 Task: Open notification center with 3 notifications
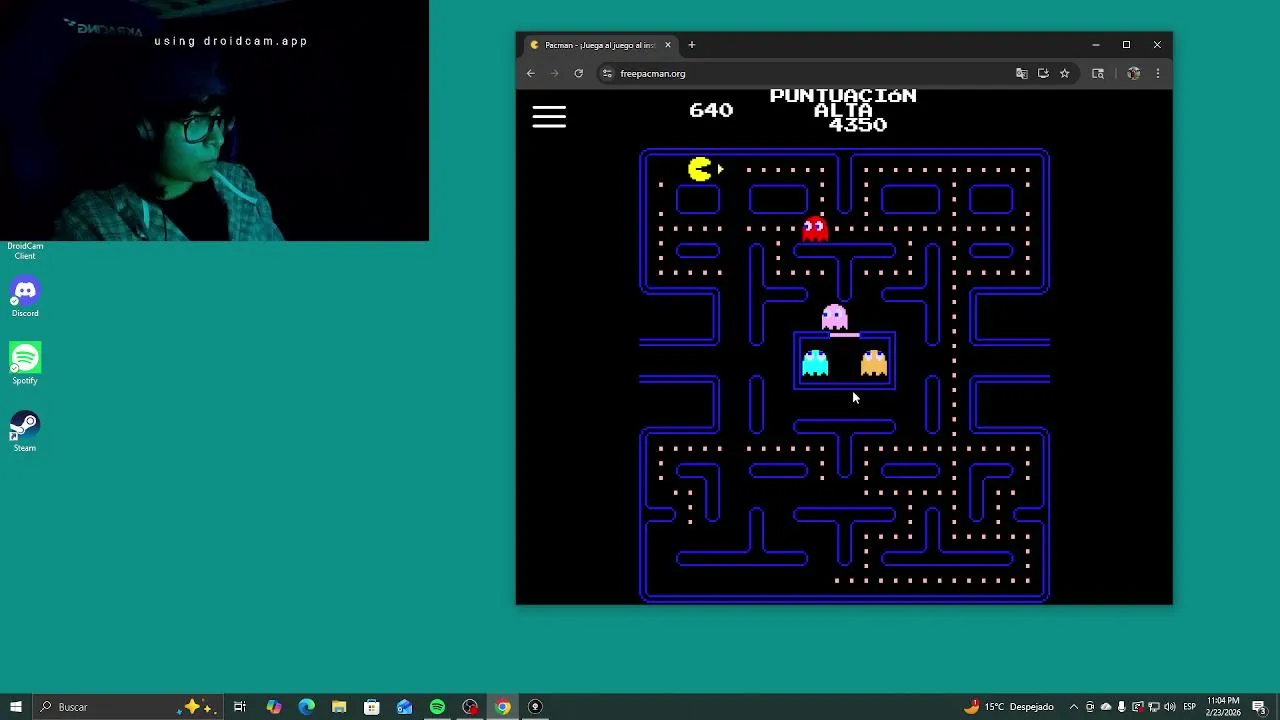point(1260,707)
